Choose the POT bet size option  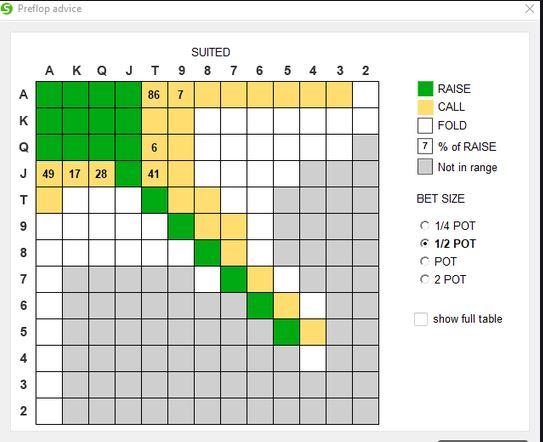coord(425,261)
